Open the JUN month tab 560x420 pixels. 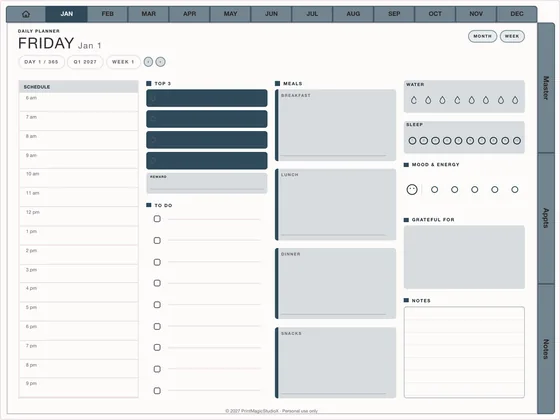(271, 14)
